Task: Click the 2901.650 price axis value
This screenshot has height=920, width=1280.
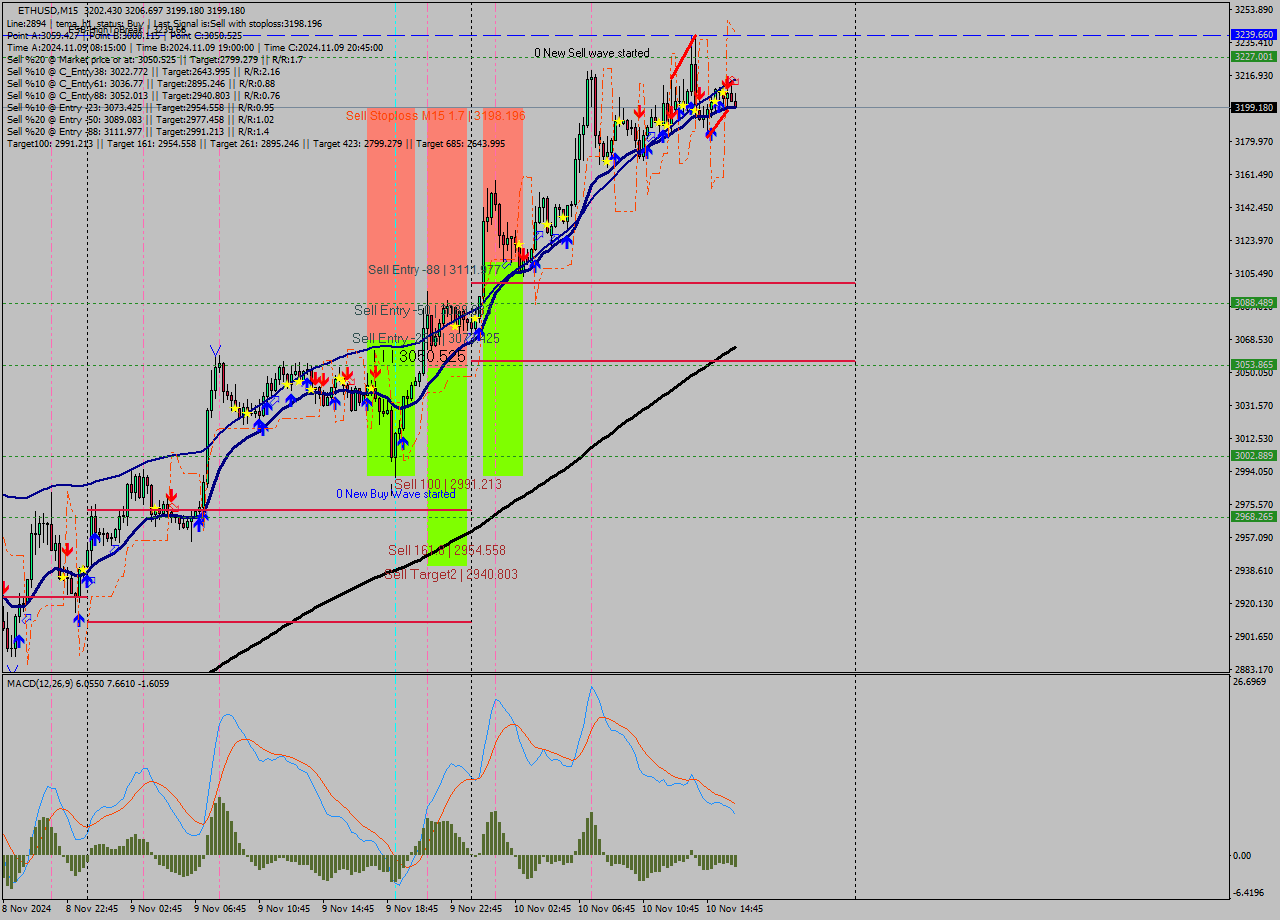Action: (1254, 637)
